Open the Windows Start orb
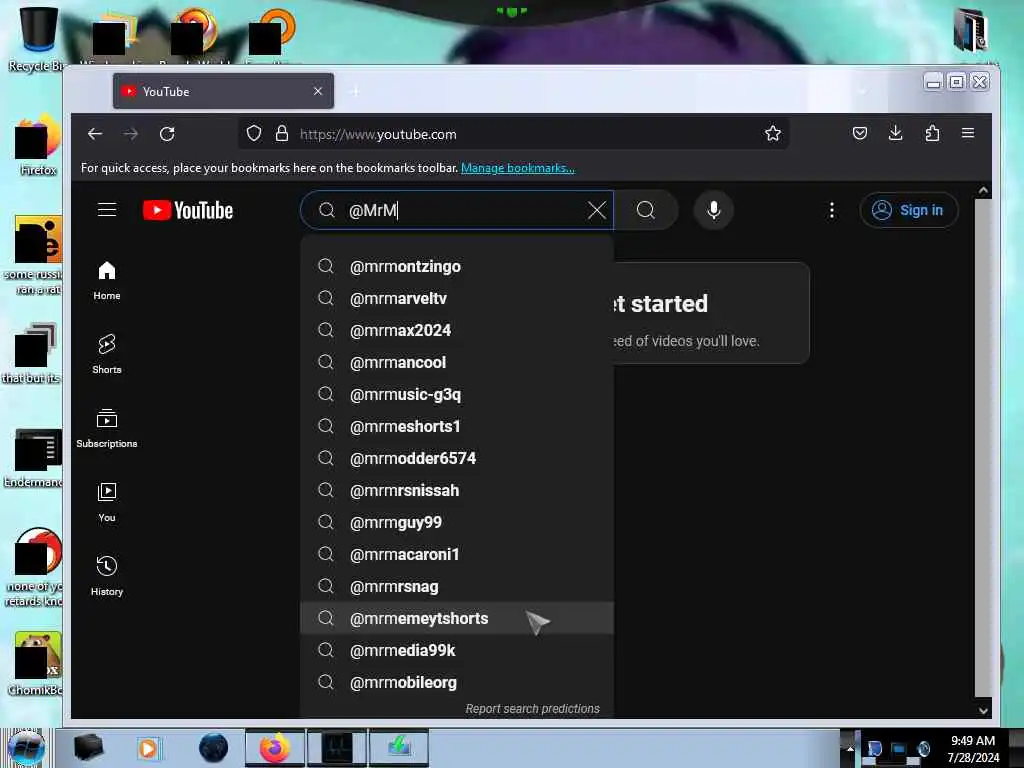The width and height of the screenshot is (1024, 768). [x=26, y=748]
